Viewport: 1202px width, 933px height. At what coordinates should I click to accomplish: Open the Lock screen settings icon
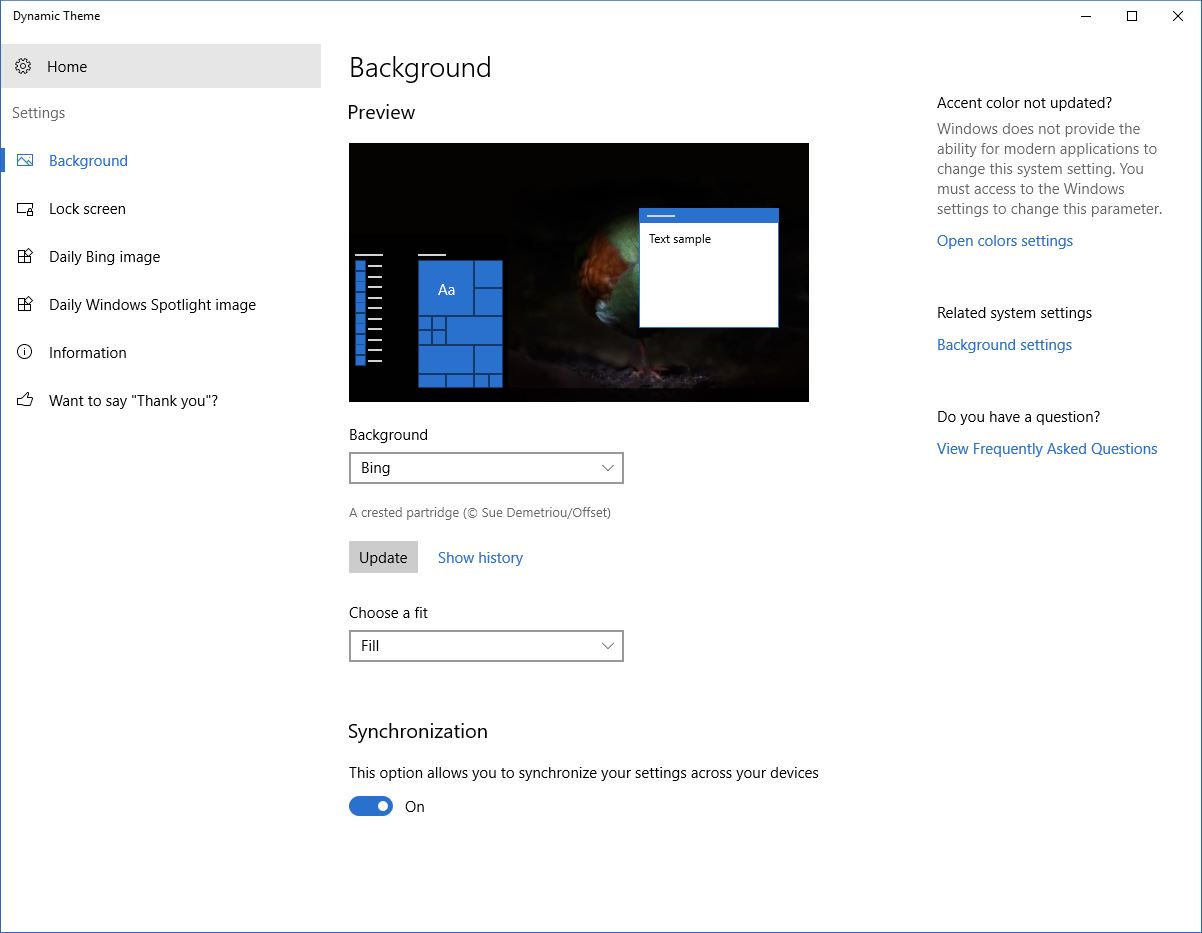pos(24,208)
